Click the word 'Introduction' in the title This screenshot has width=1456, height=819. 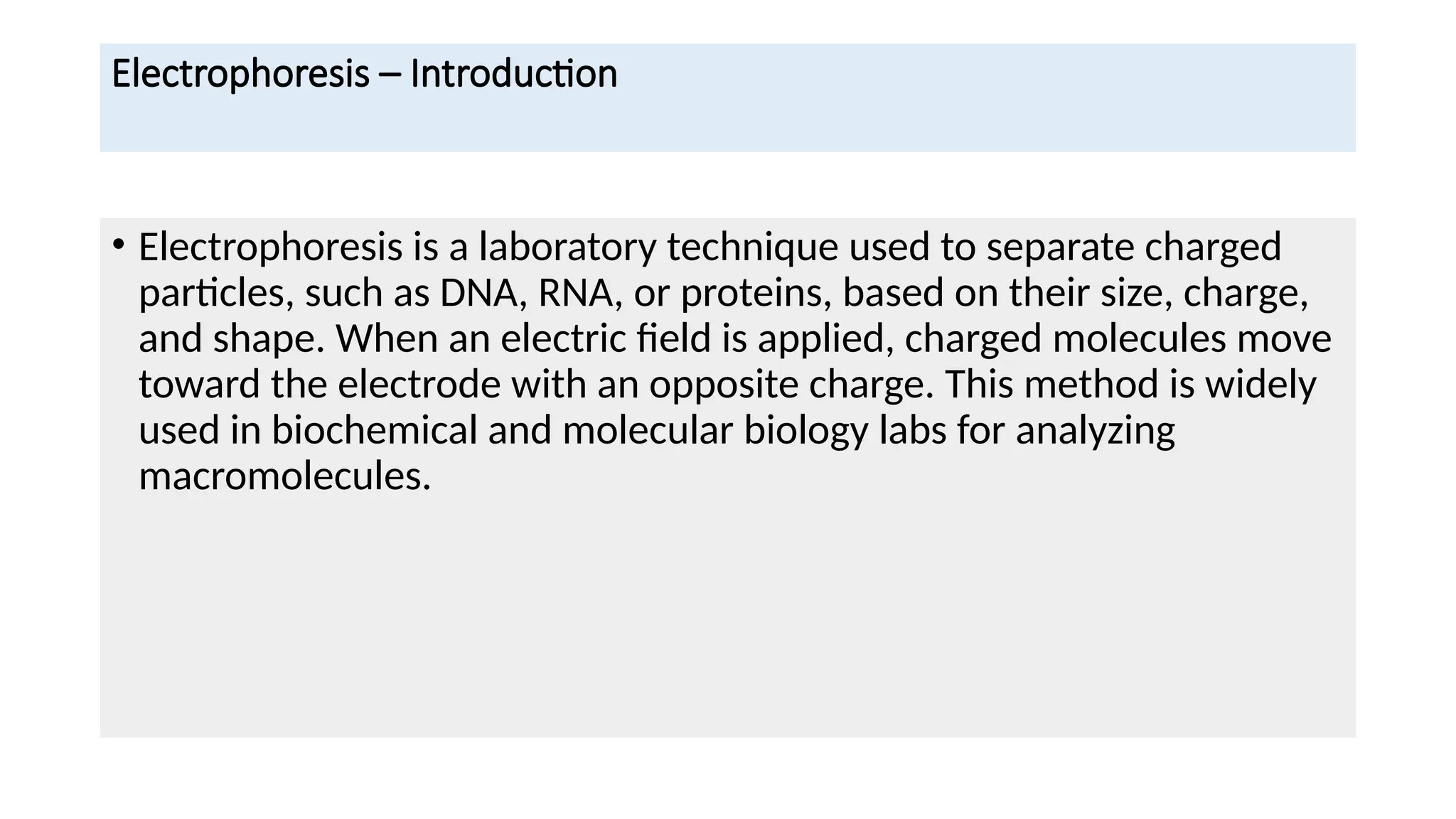(513, 74)
